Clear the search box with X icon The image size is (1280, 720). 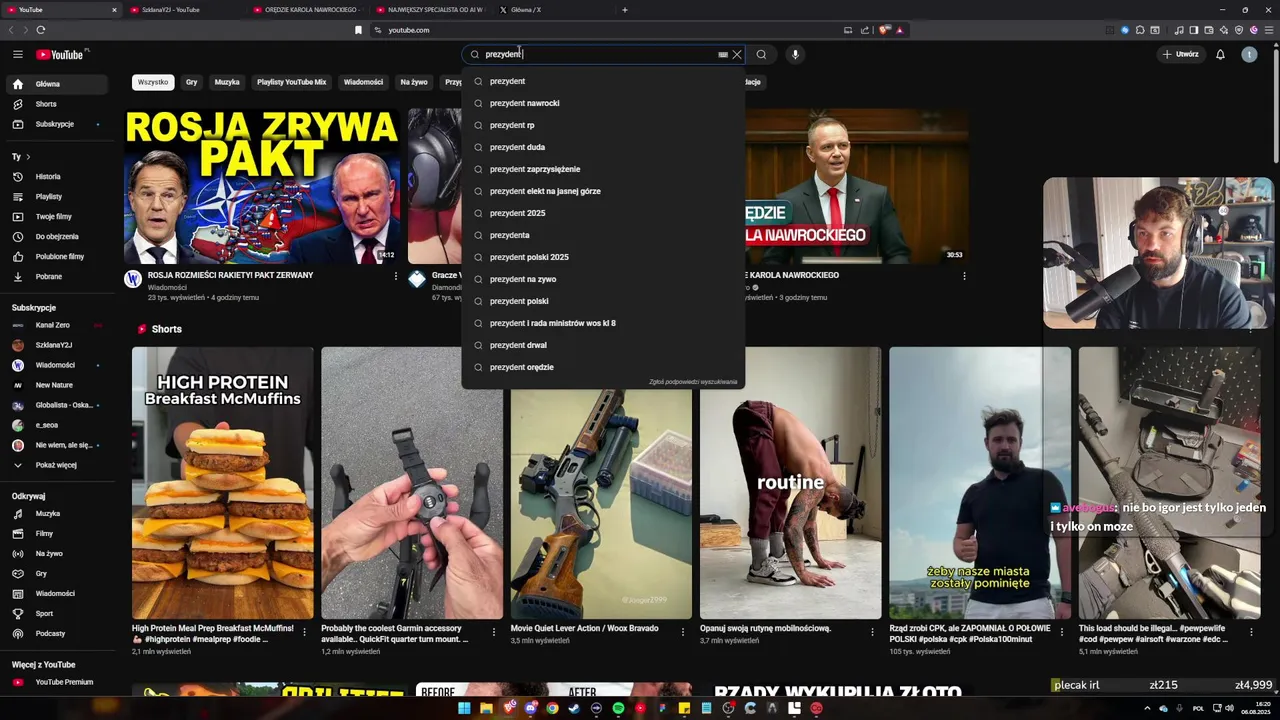[737, 54]
